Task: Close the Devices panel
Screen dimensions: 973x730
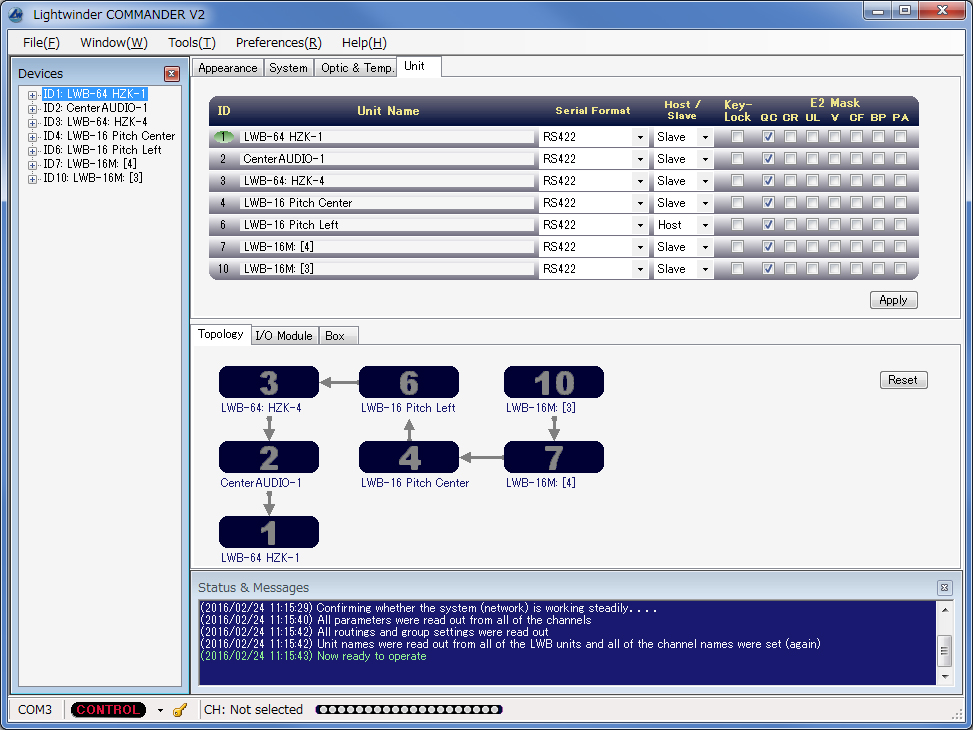Action: tap(172, 74)
